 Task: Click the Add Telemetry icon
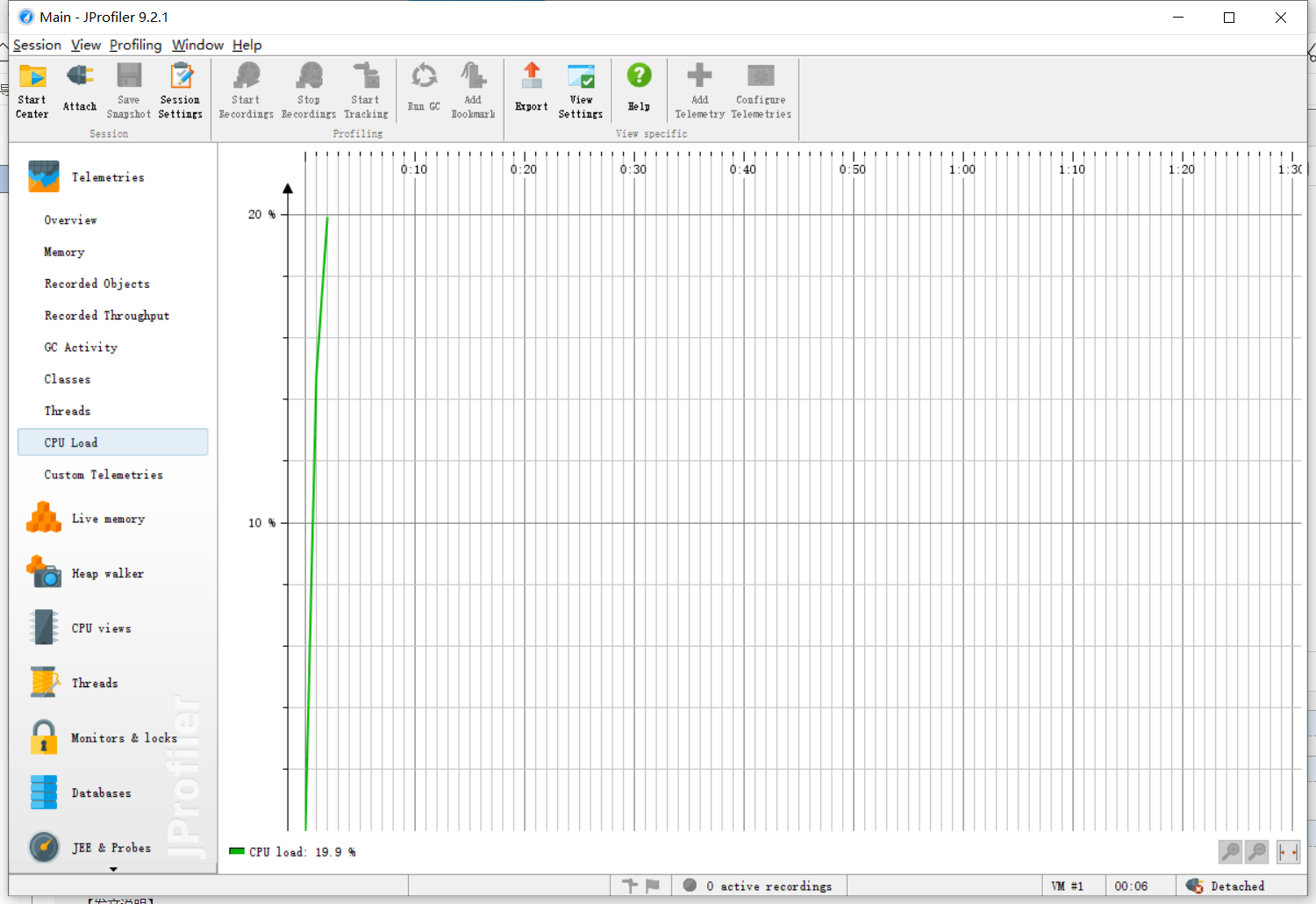pyautogui.click(x=699, y=75)
